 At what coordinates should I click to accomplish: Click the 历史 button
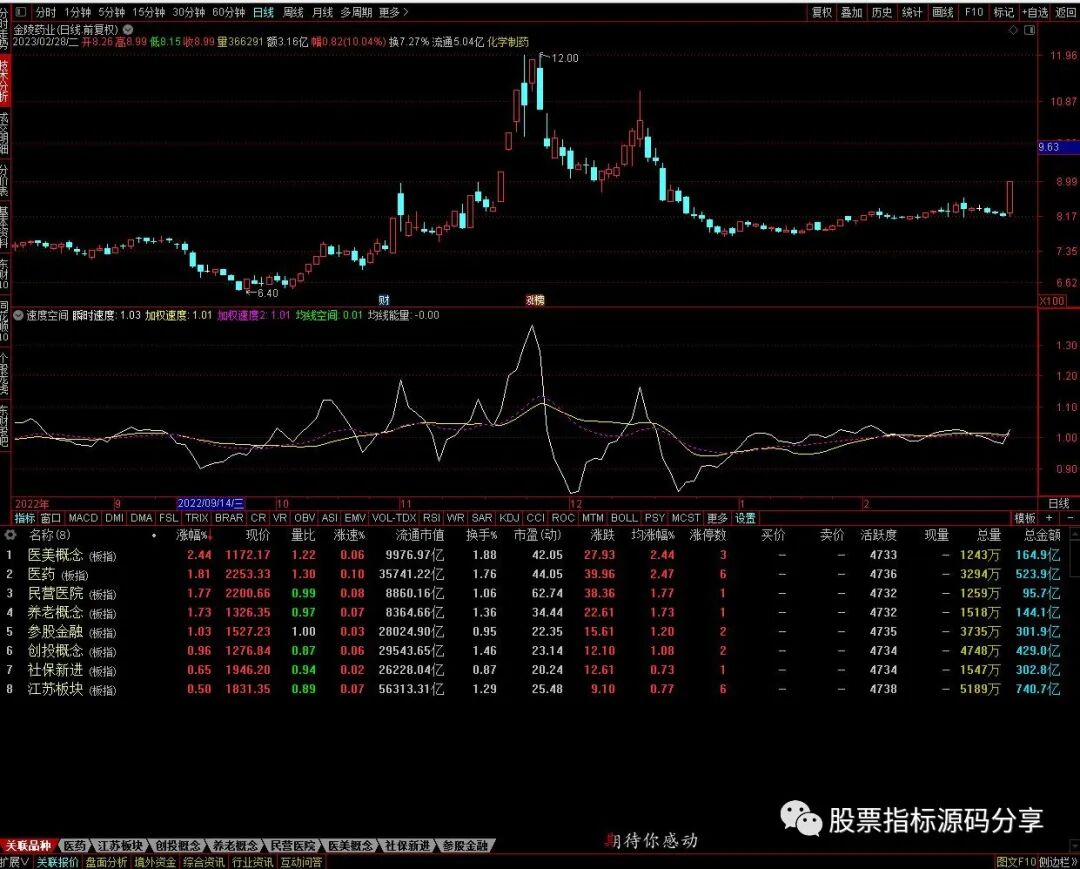click(x=882, y=12)
